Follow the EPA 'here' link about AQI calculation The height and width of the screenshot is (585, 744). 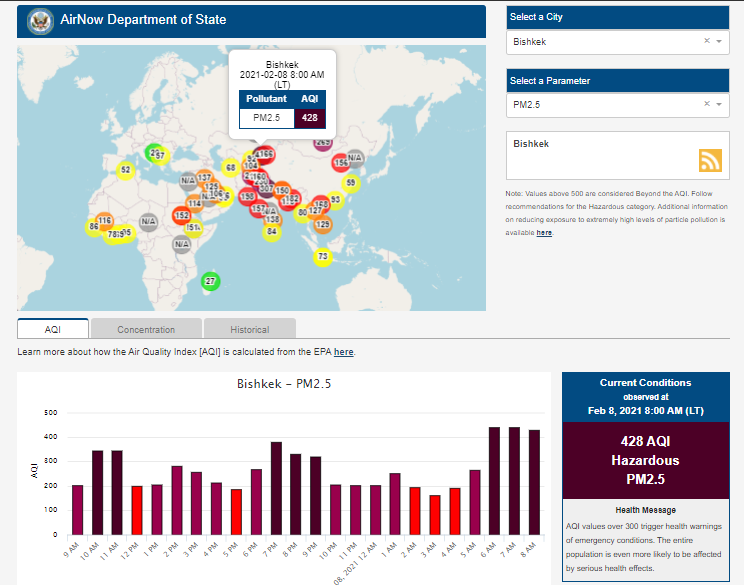click(343, 352)
